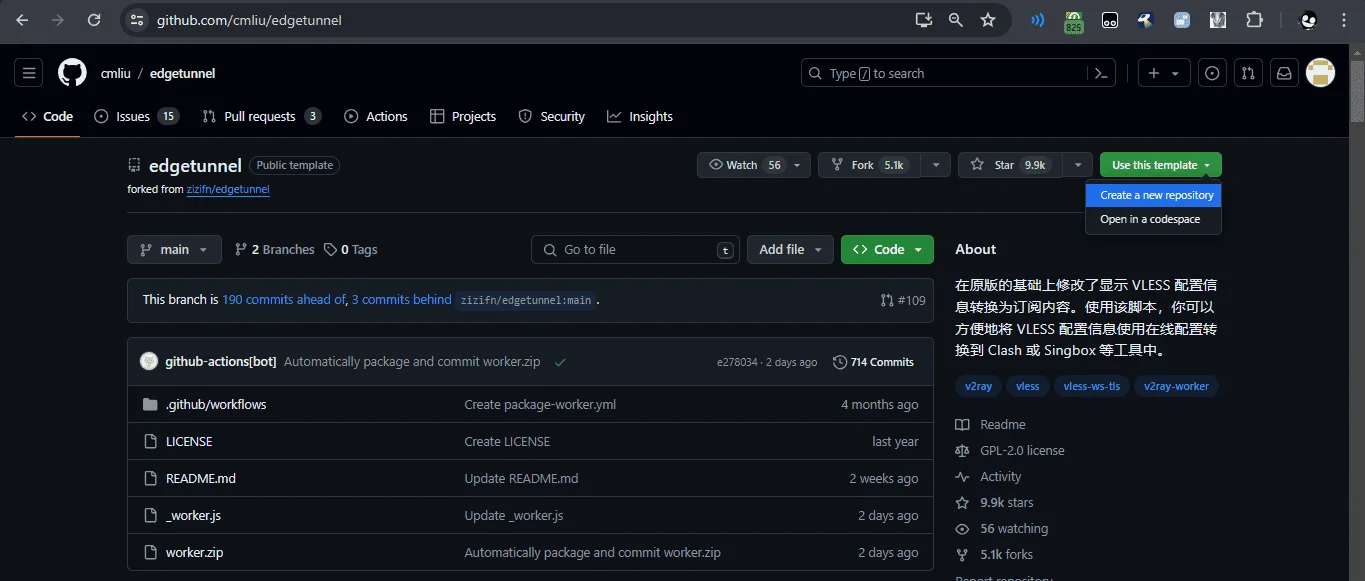Switch to the Projects tab
Image resolution: width=1365 pixels, height=581 pixels.
(x=462, y=116)
